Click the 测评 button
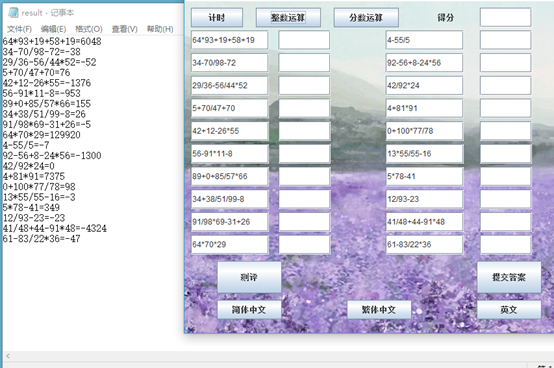Screen dimensions: 554x368 249,277
